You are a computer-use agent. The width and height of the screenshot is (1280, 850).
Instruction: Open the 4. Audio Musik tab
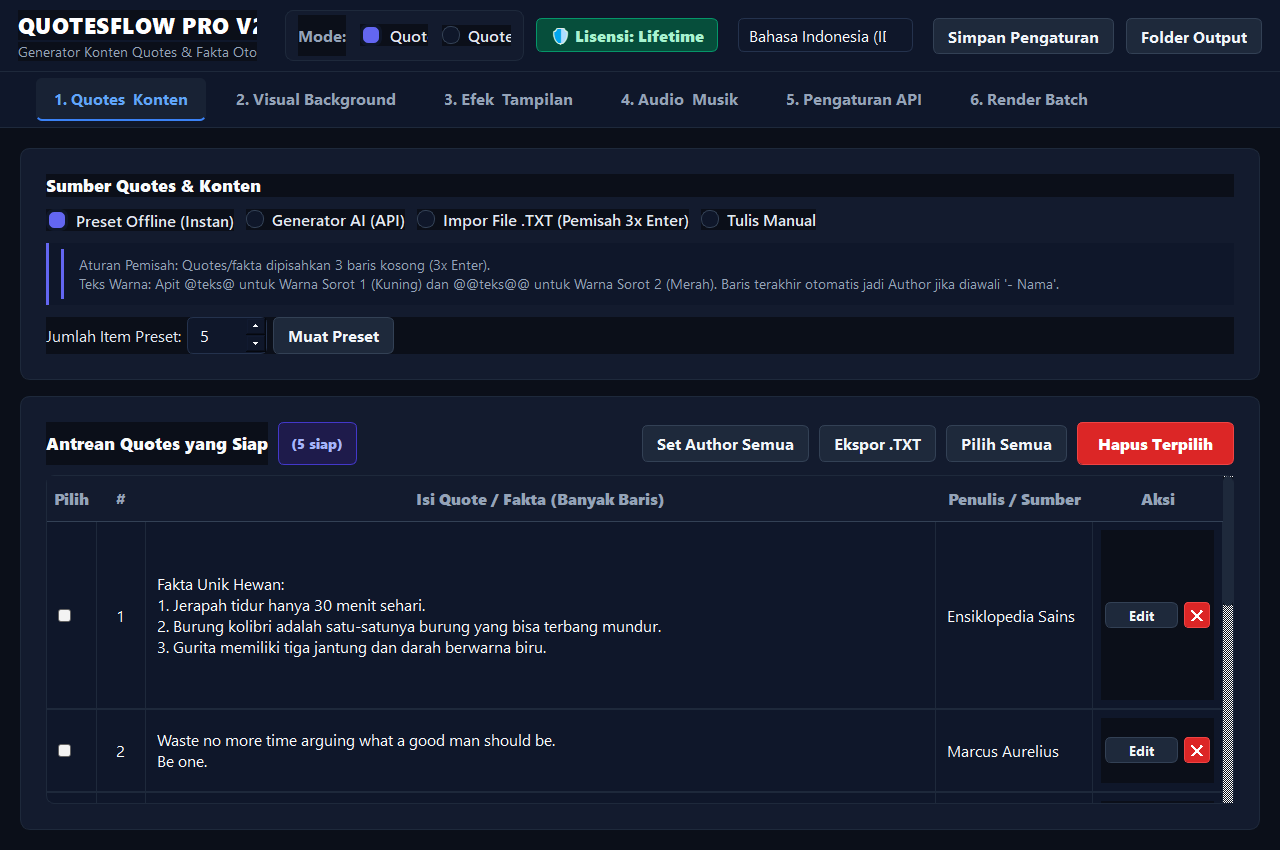tap(679, 99)
